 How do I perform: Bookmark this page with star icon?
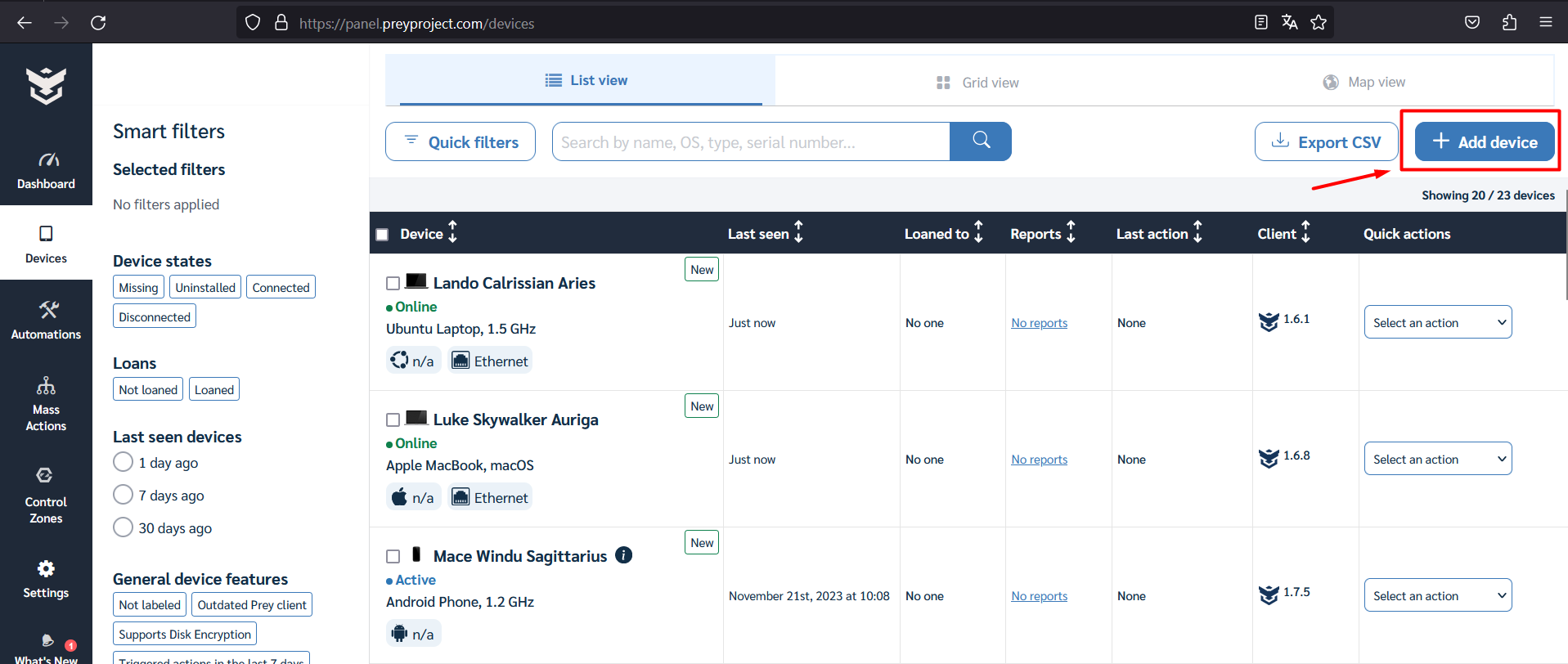coord(1319,23)
